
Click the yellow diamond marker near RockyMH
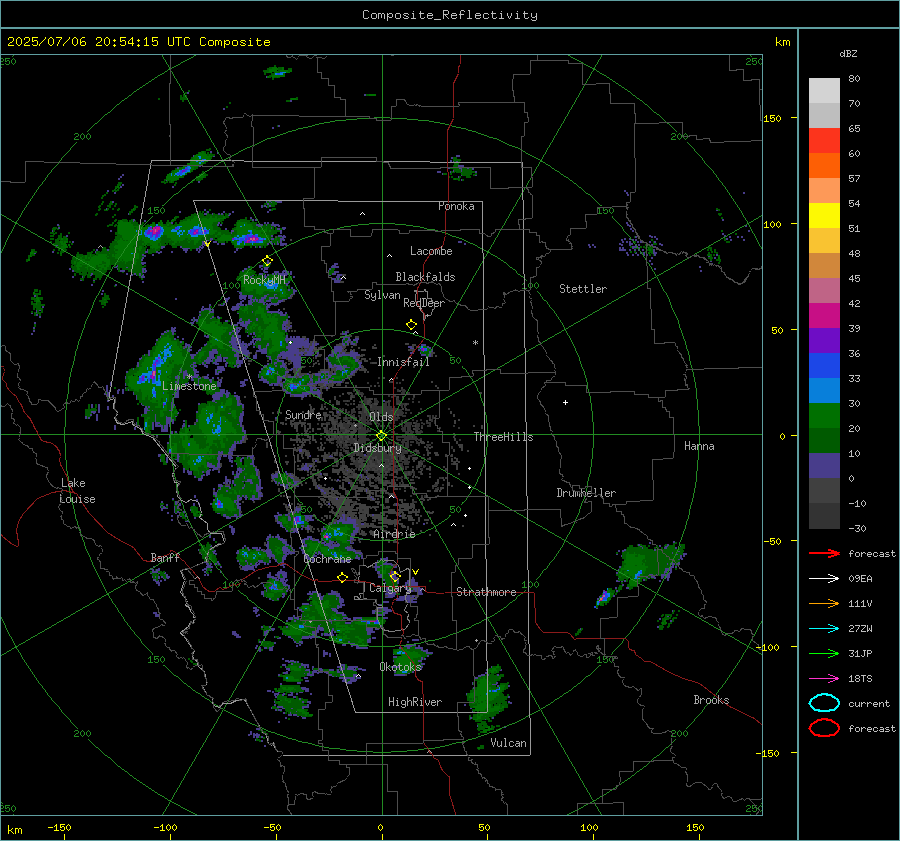pos(267,261)
